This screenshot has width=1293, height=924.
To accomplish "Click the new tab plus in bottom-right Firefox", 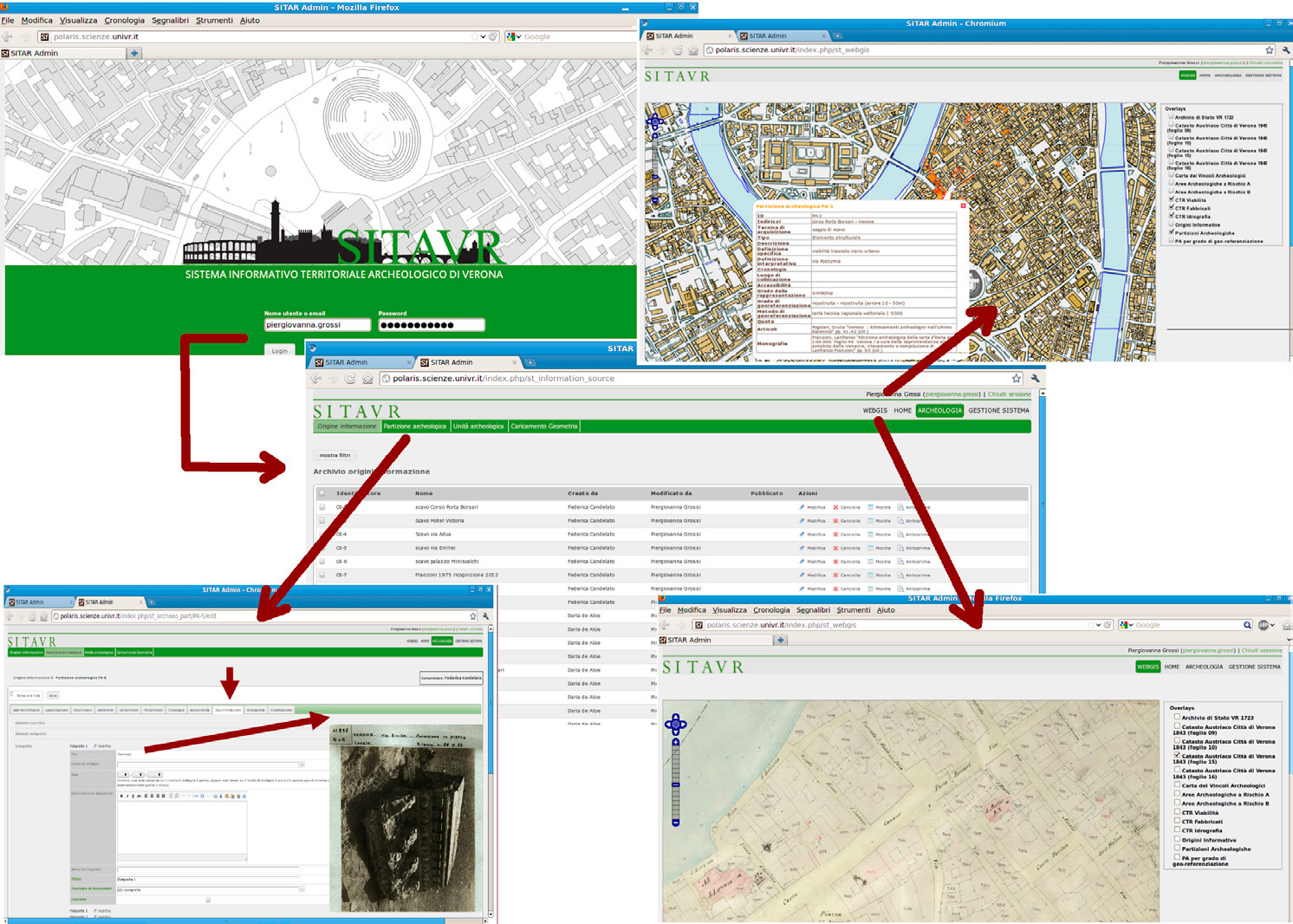I will 780,641.
